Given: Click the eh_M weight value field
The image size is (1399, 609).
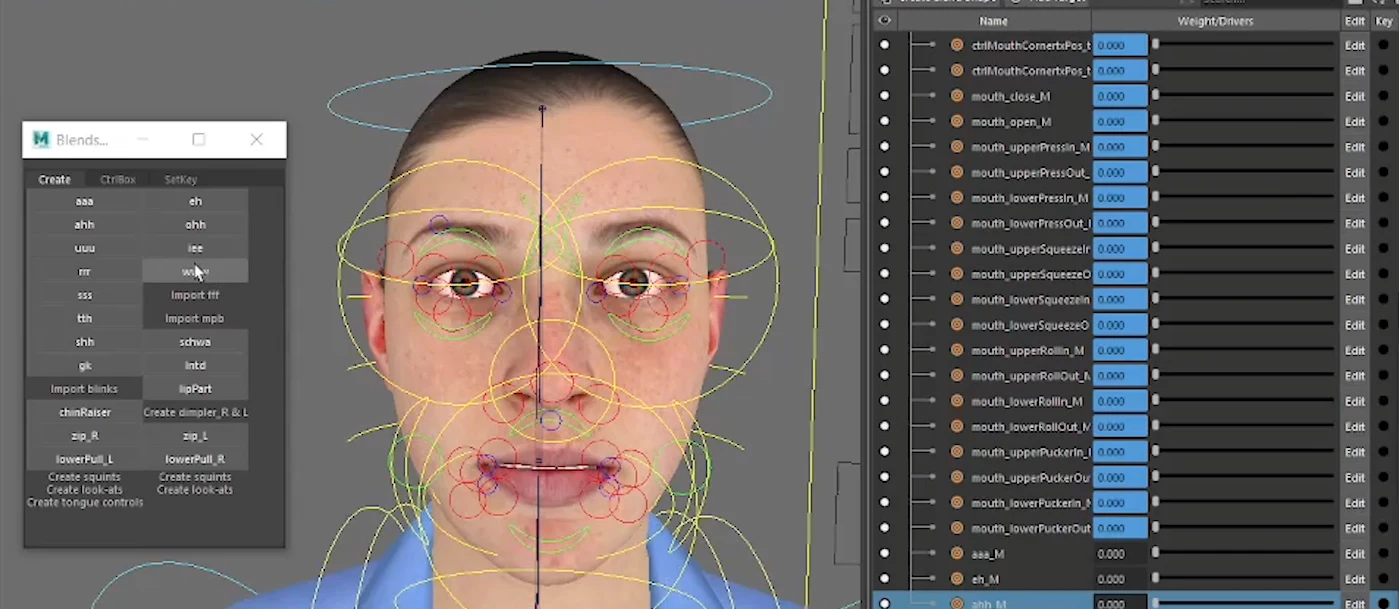Looking at the screenshot, I should tap(1120, 579).
